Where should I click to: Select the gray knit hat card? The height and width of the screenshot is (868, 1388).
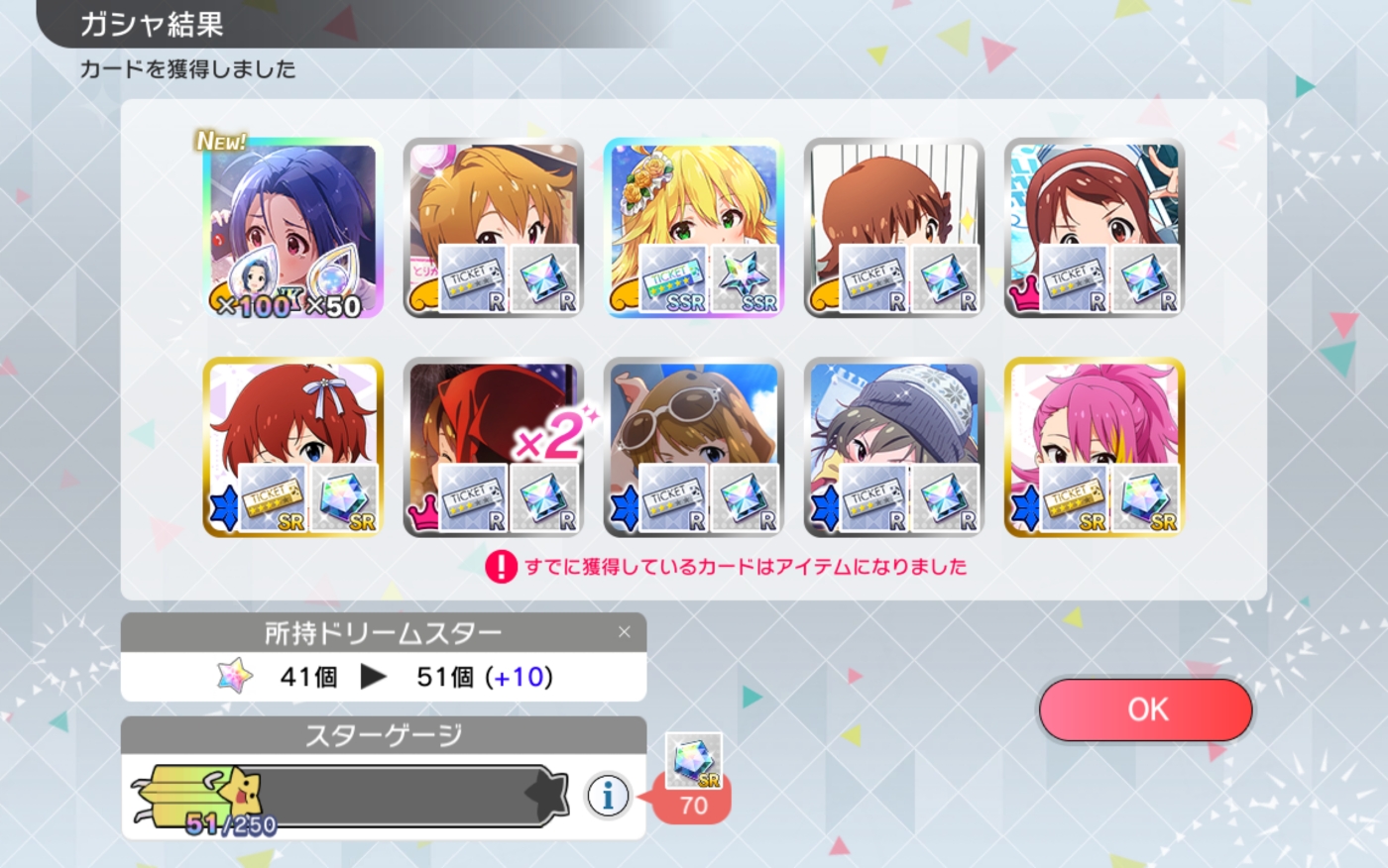894,447
